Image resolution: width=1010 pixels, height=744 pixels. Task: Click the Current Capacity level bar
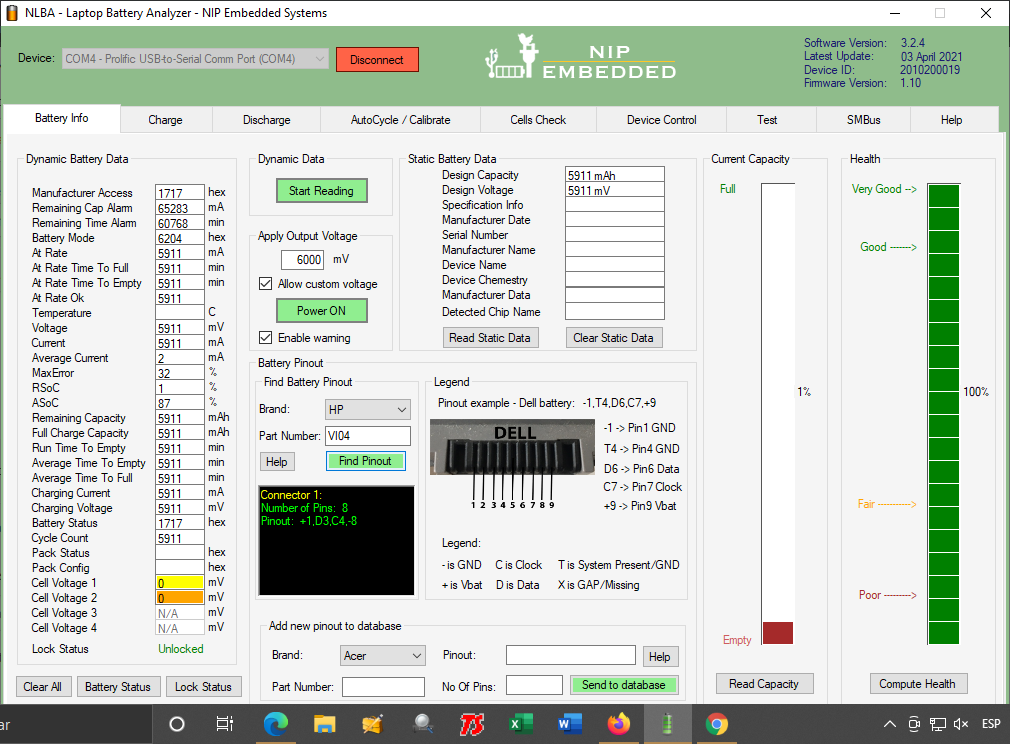777,414
